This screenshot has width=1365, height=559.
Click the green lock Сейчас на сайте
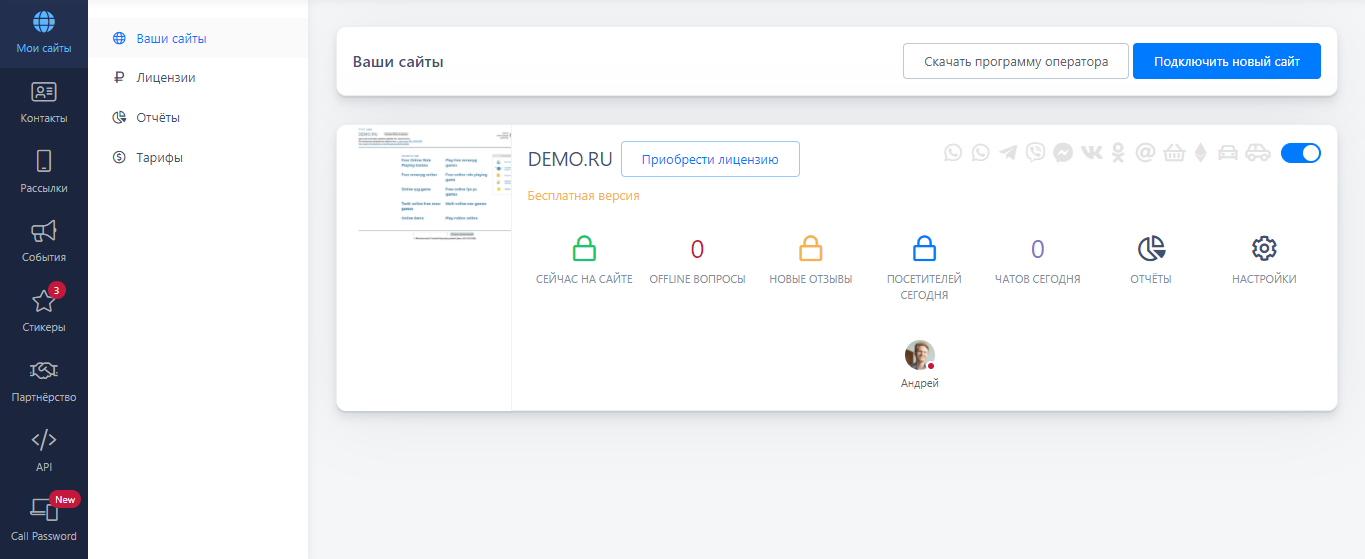click(584, 249)
